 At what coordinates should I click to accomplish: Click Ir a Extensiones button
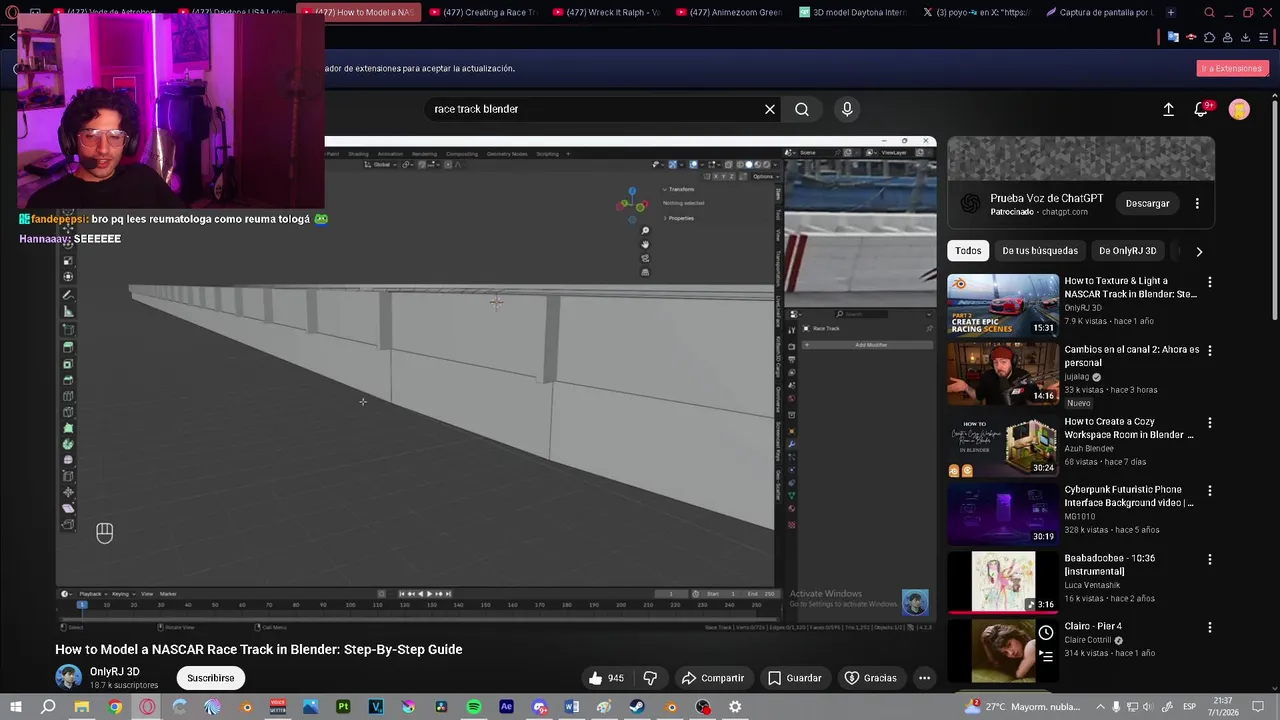click(1232, 69)
